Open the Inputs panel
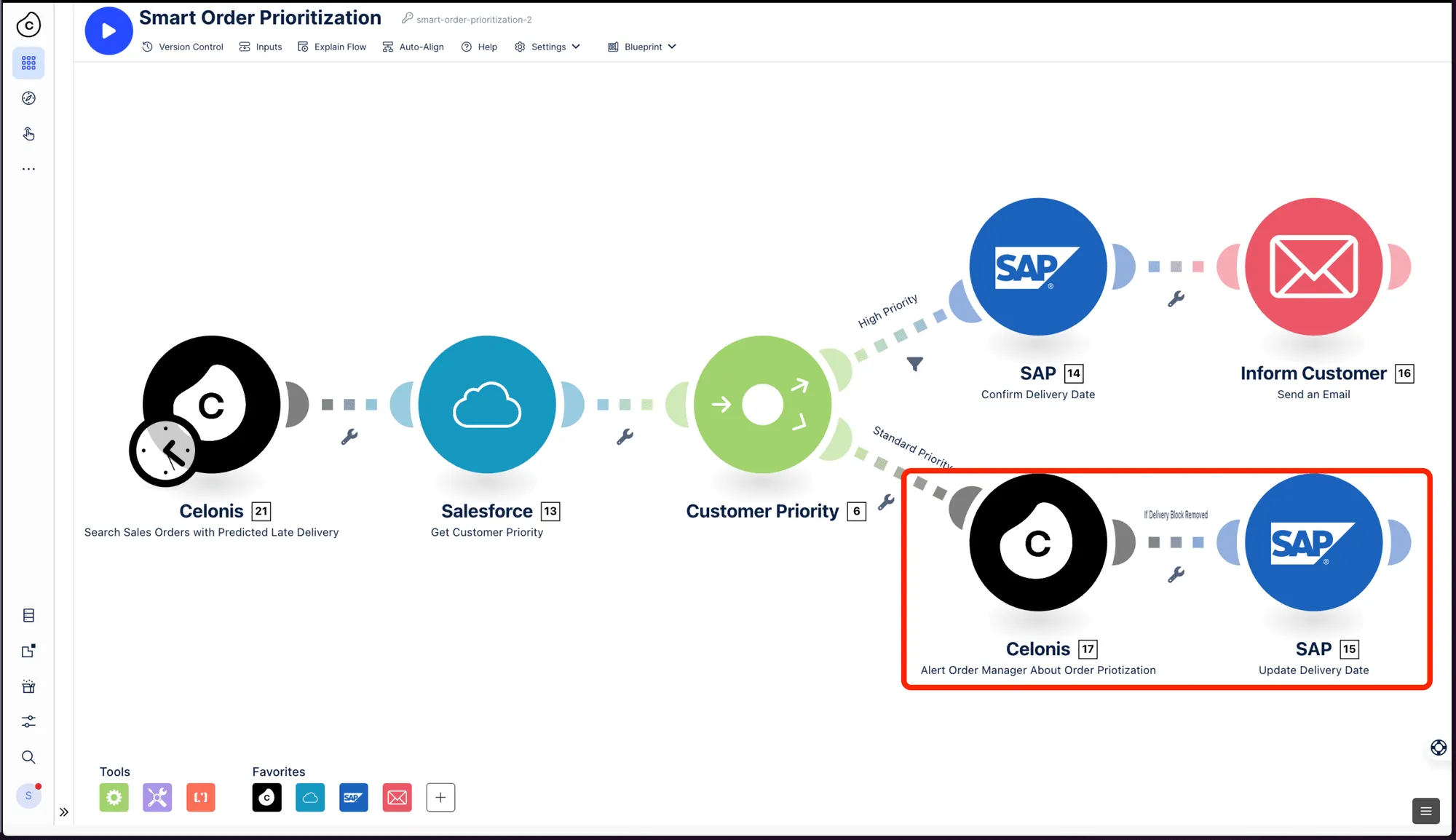Screen dimensions: 1456x840 (261, 47)
